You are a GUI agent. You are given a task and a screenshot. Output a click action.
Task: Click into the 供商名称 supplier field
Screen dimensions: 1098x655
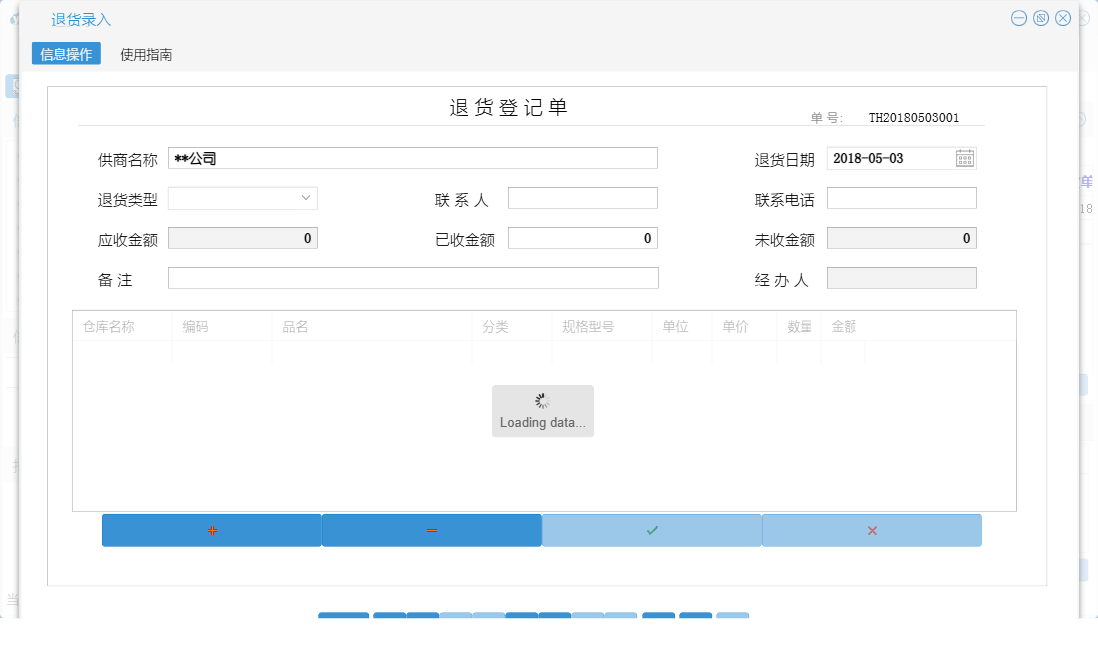[400, 157]
